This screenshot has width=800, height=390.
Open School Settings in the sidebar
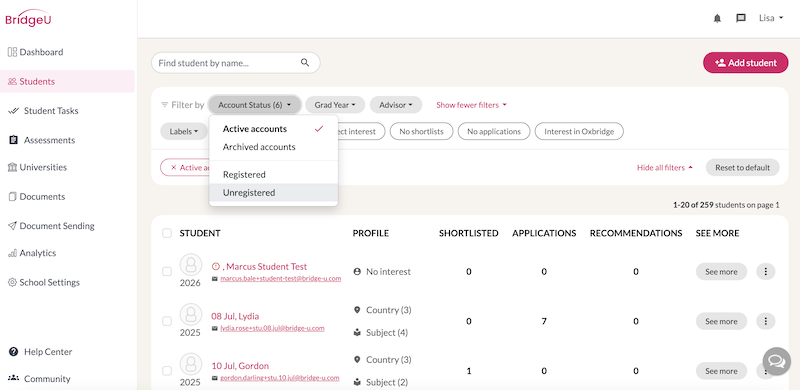44,282
